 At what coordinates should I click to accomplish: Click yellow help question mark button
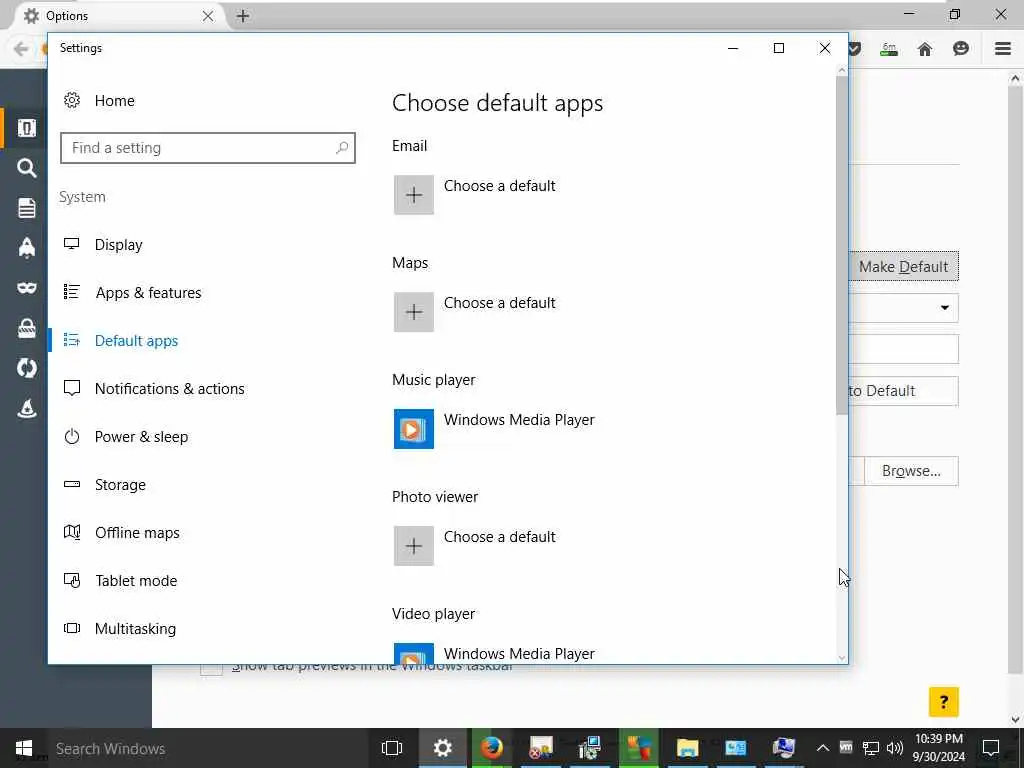coord(944,702)
